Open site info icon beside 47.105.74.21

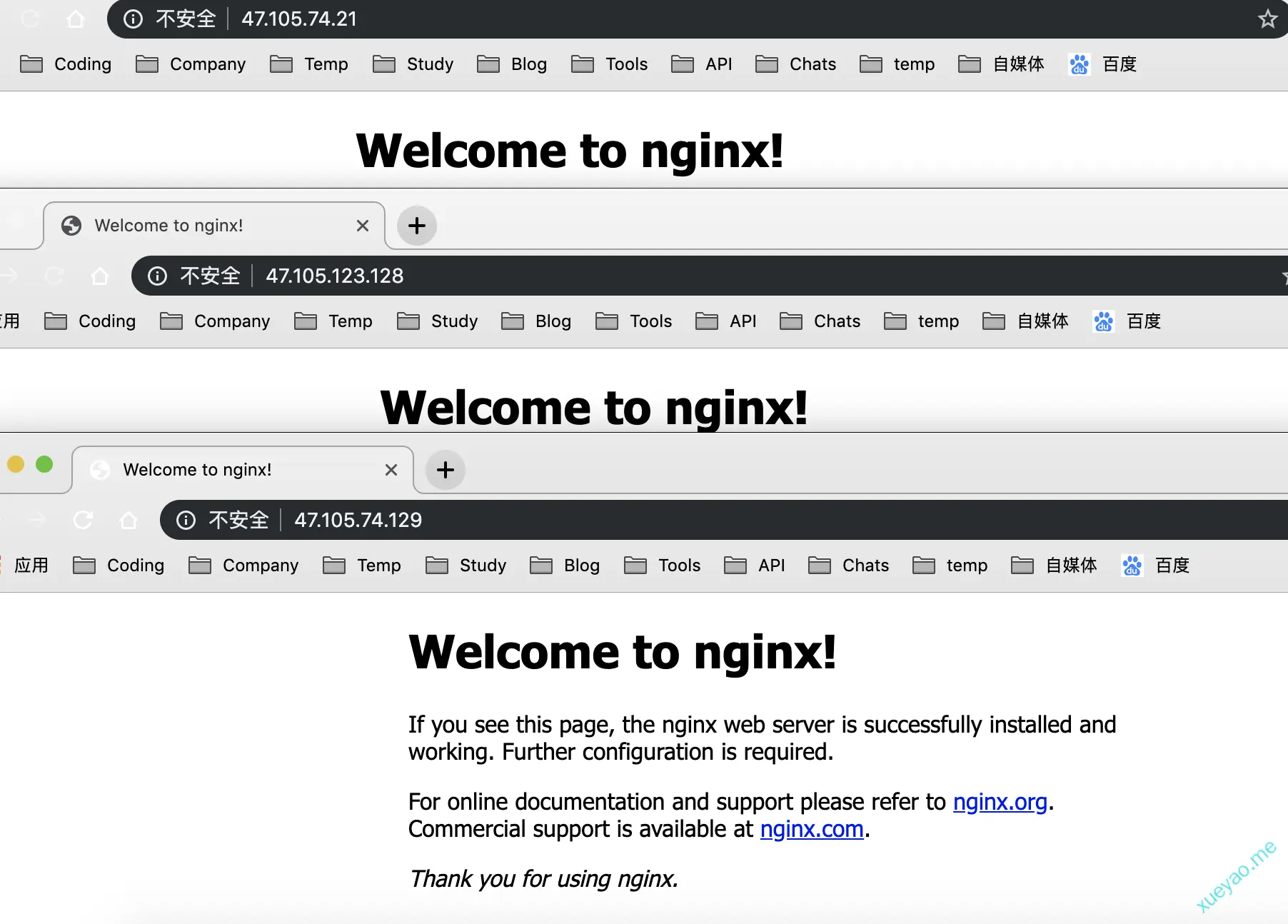point(133,19)
